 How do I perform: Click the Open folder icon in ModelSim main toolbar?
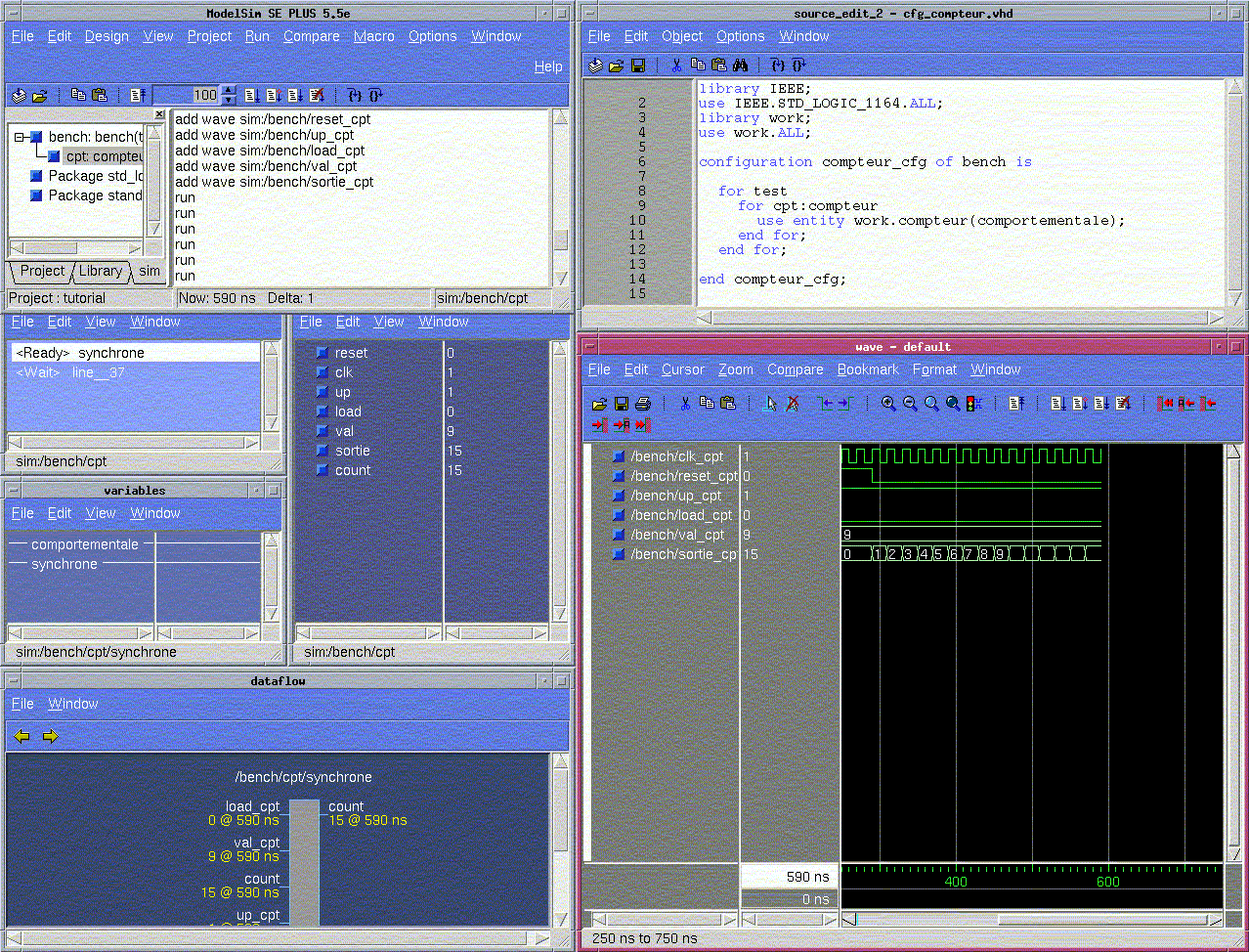(x=40, y=96)
